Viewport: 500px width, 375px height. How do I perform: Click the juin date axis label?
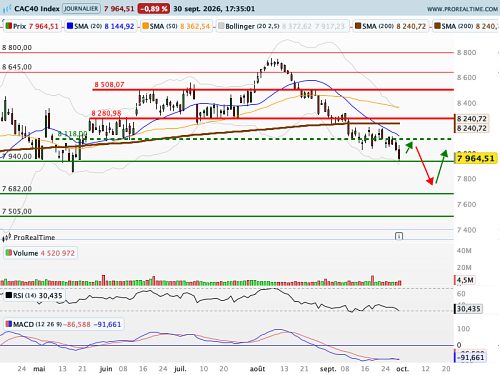[x=106, y=369]
